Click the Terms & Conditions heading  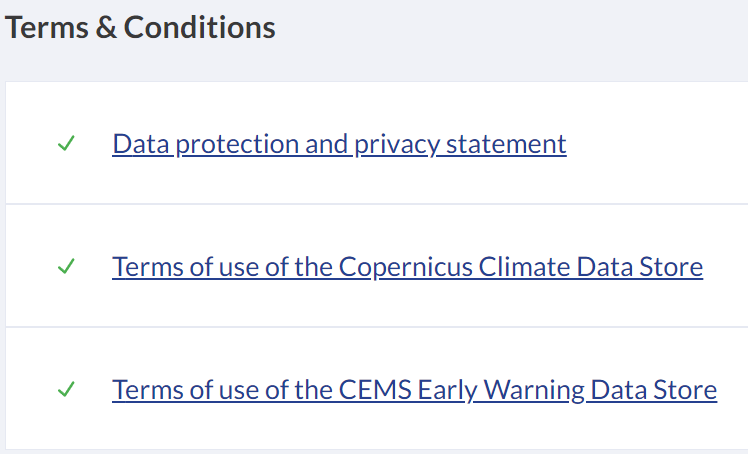click(140, 28)
